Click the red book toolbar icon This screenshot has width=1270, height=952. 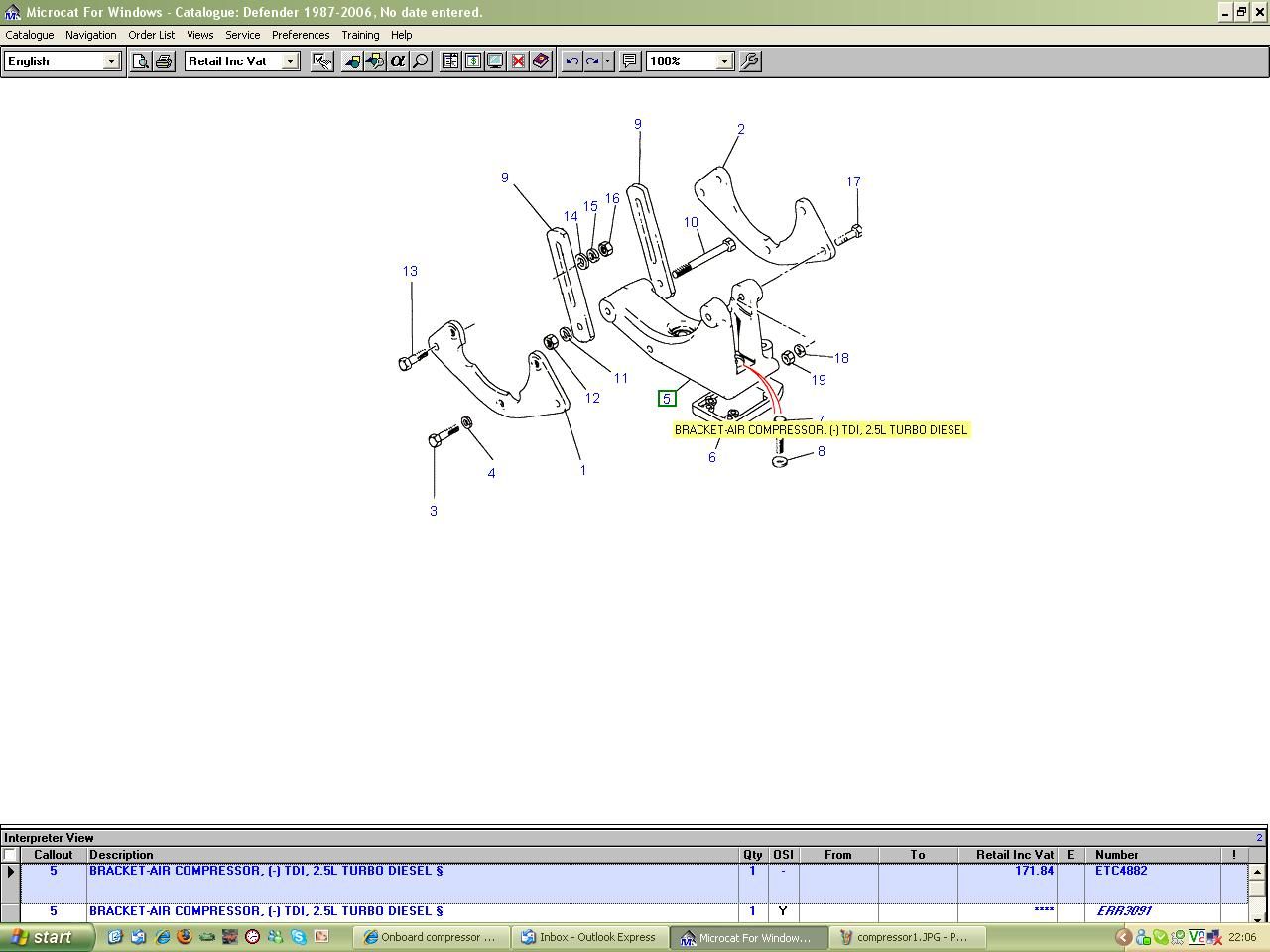pos(541,61)
